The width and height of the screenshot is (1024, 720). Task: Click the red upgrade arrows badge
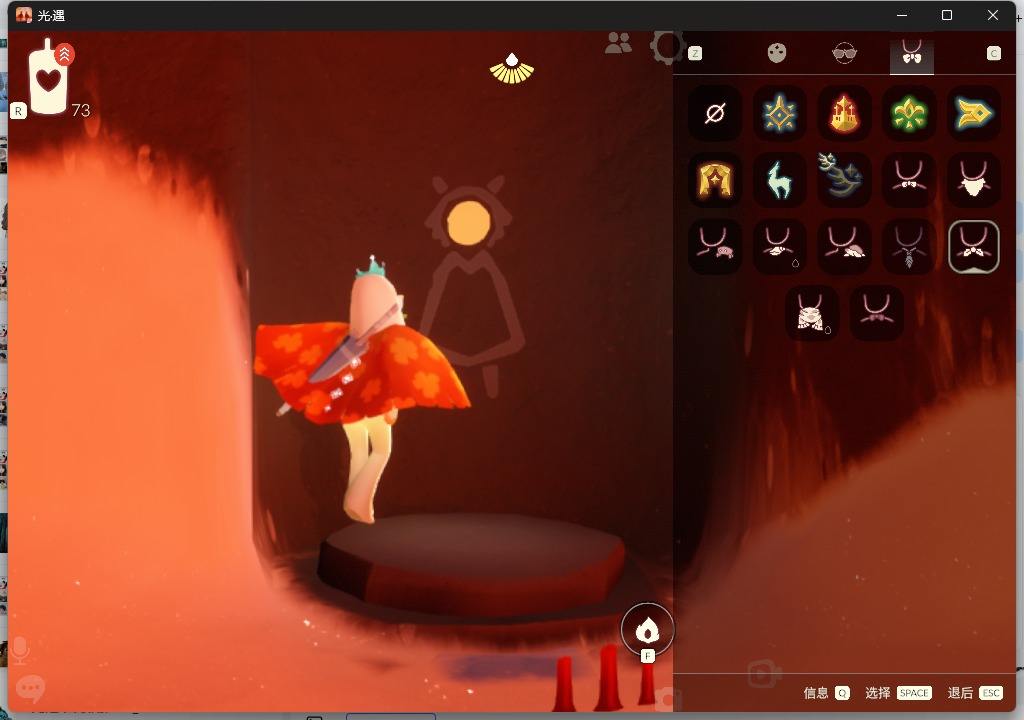tap(65, 54)
